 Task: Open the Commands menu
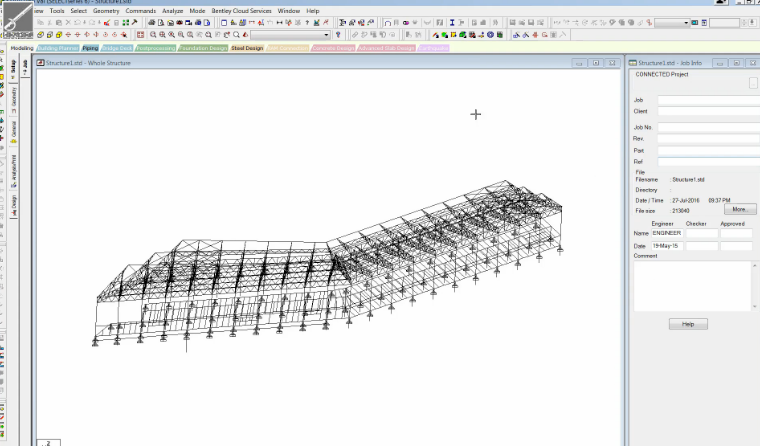tap(141, 11)
